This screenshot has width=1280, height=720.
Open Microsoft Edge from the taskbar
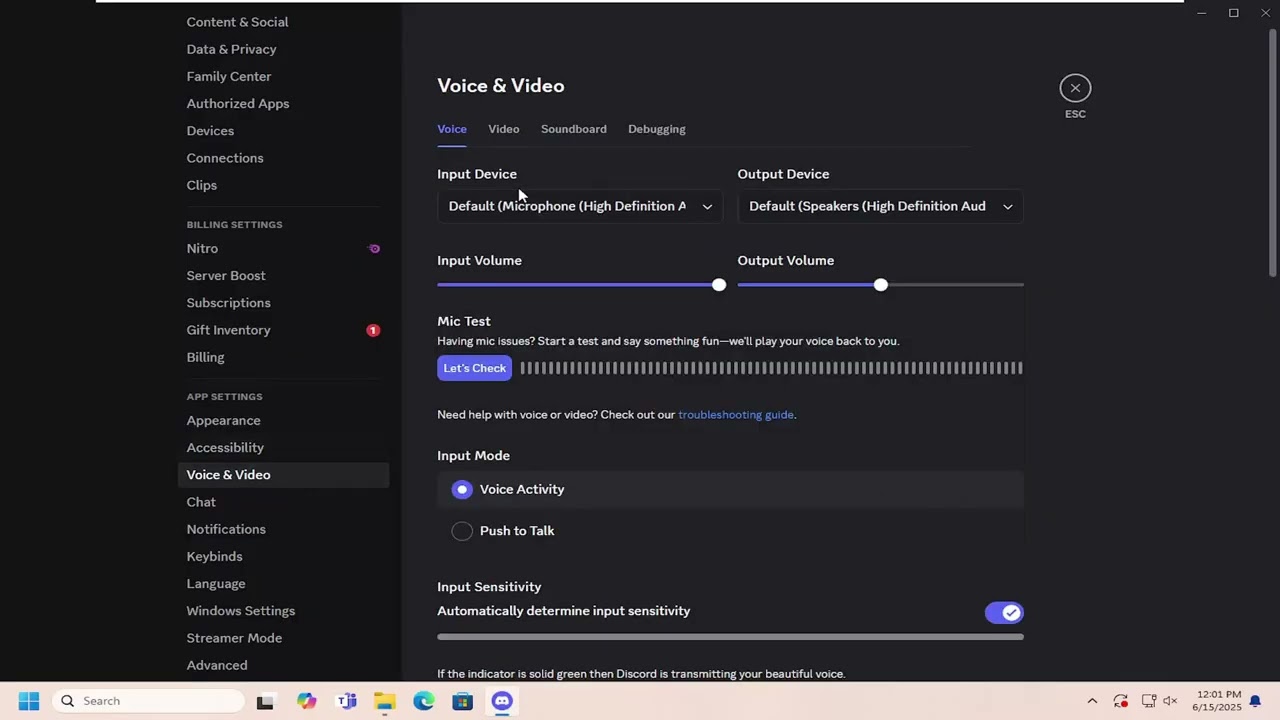424,701
